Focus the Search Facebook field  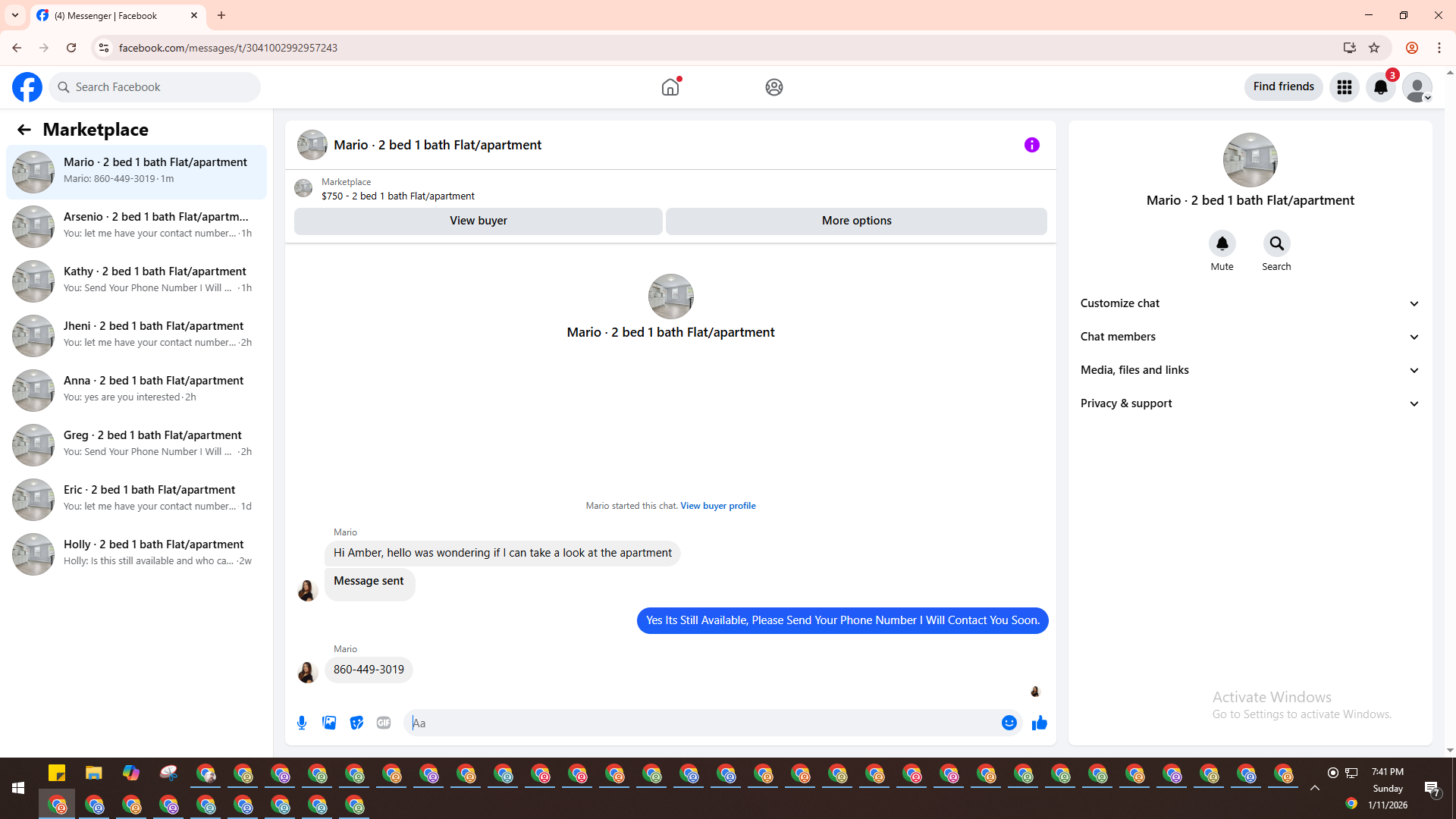pyautogui.click(x=155, y=87)
